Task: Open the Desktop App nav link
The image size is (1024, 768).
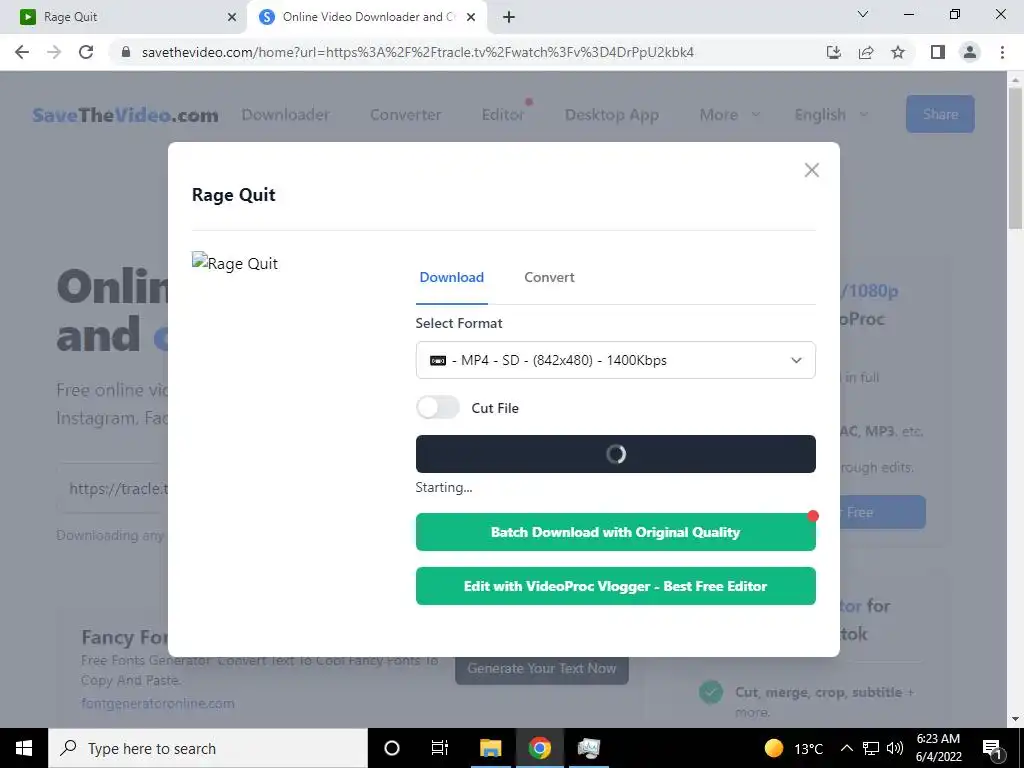Action: (612, 115)
